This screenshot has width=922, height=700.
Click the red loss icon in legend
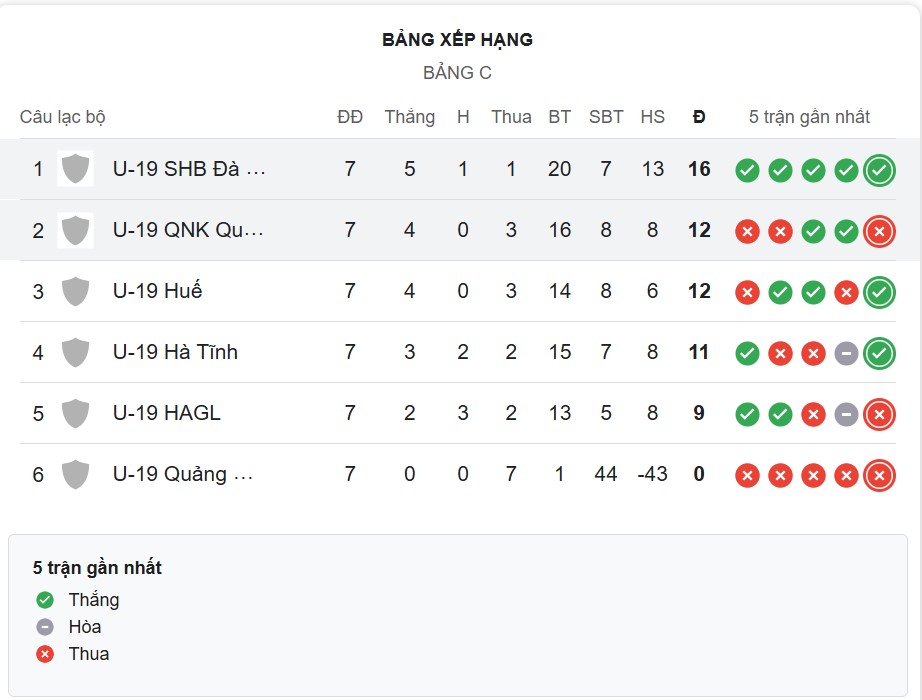coord(44,654)
